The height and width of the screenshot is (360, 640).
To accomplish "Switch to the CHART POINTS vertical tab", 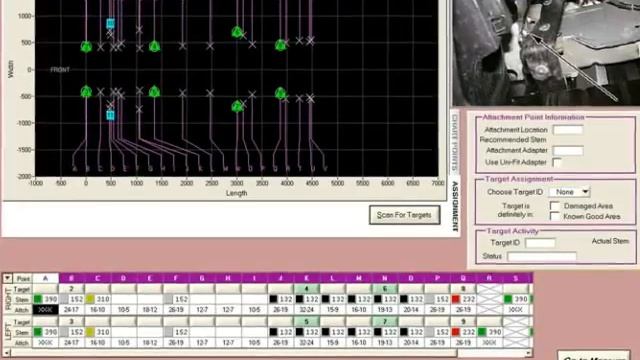I will [455, 142].
